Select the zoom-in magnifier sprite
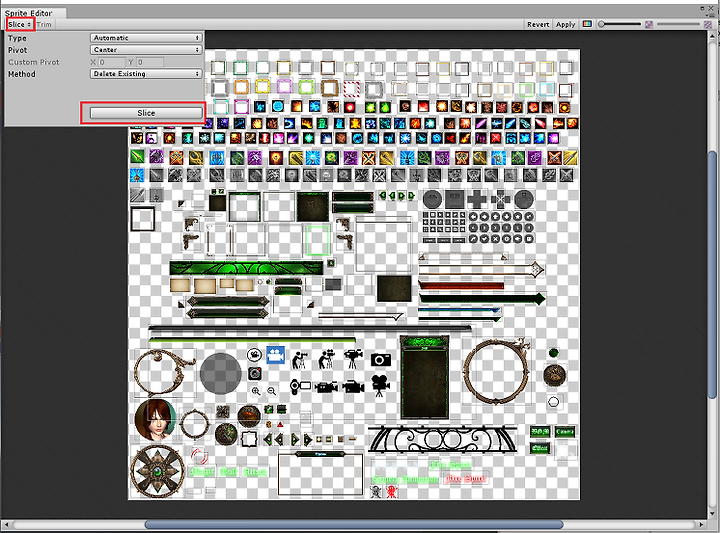The image size is (720, 533). pos(256,391)
